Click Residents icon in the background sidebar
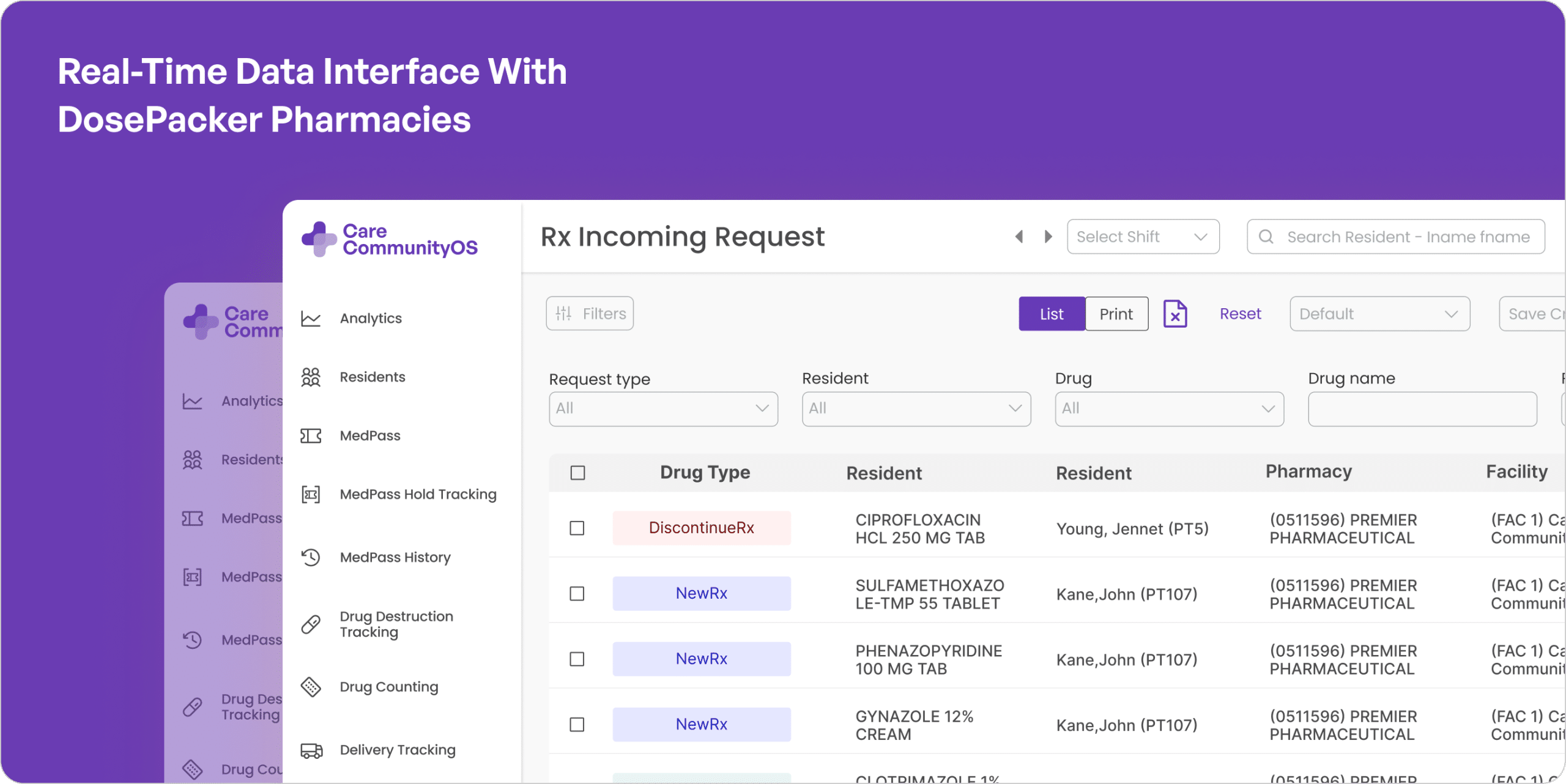 tap(192, 460)
